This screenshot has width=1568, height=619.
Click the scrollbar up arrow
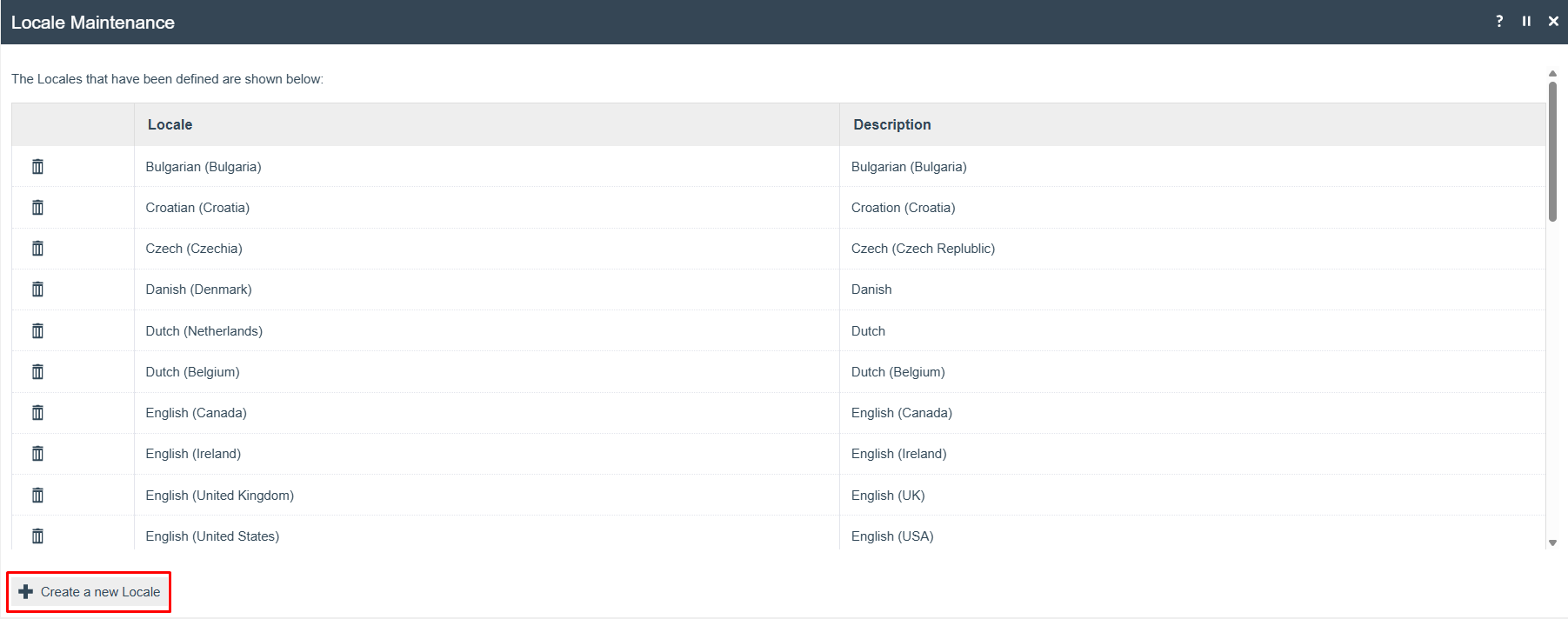[x=1552, y=74]
